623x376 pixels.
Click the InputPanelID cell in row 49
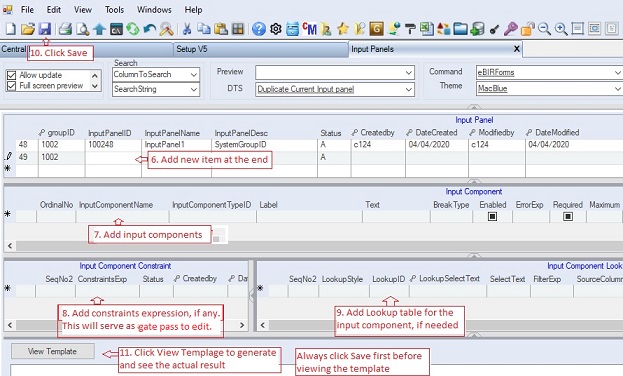tap(113, 157)
